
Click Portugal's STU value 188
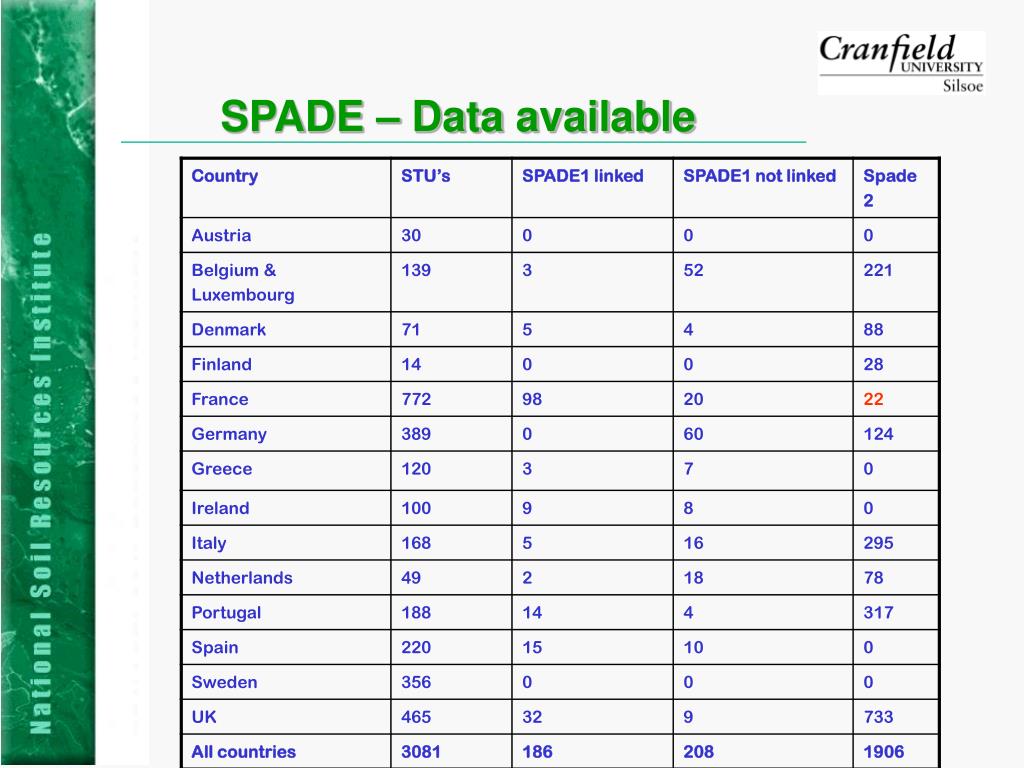click(416, 613)
